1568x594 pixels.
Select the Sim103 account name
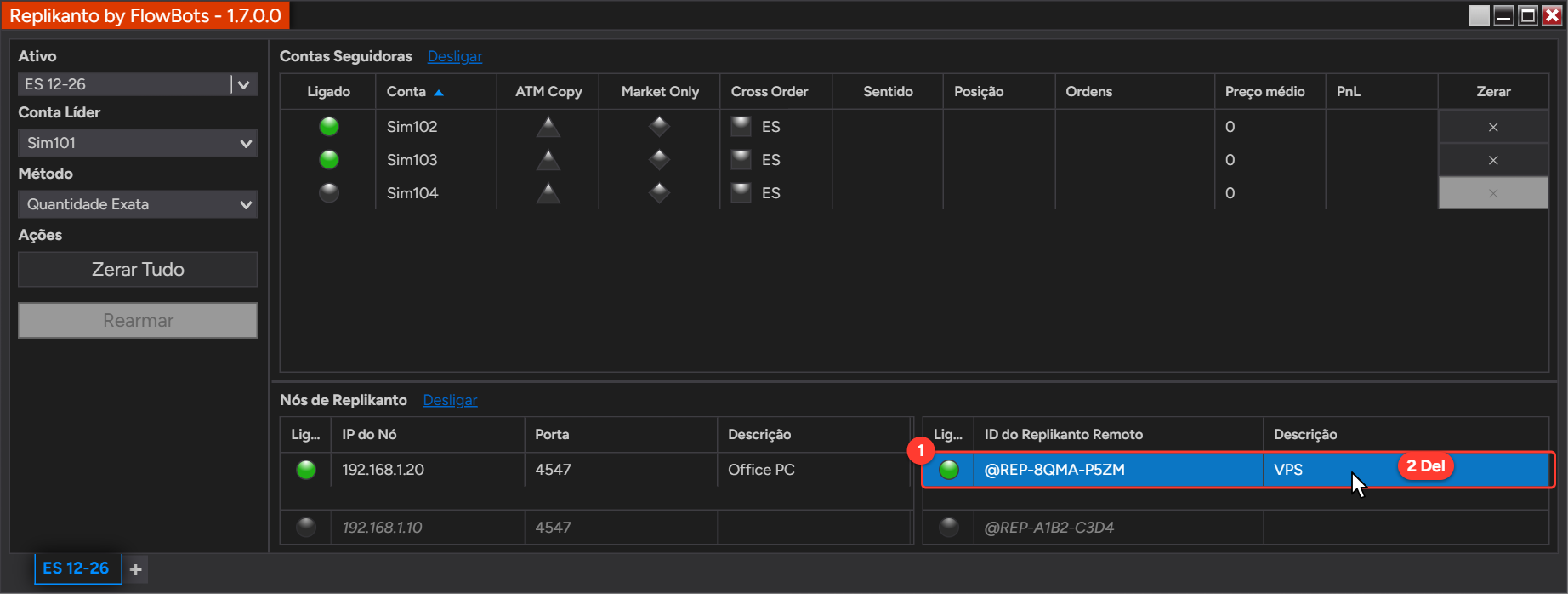point(412,160)
